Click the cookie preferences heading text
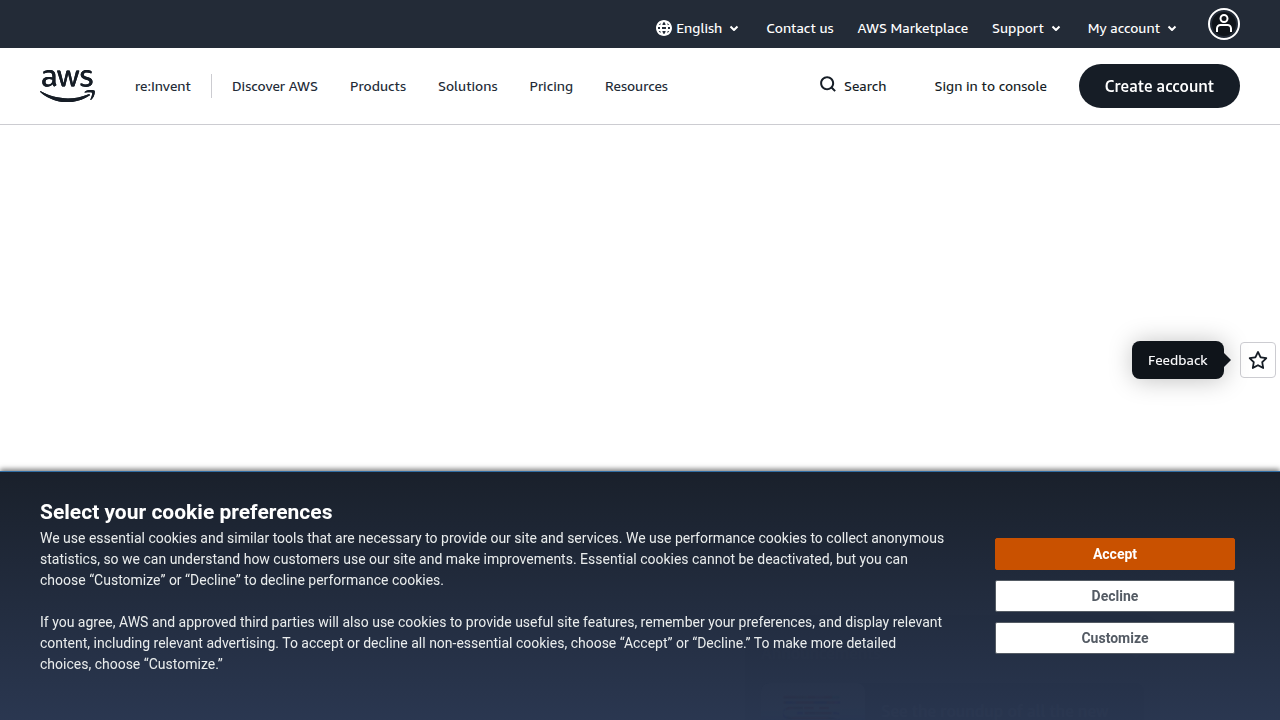The image size is (1280, 720). [x=186, y=512]
